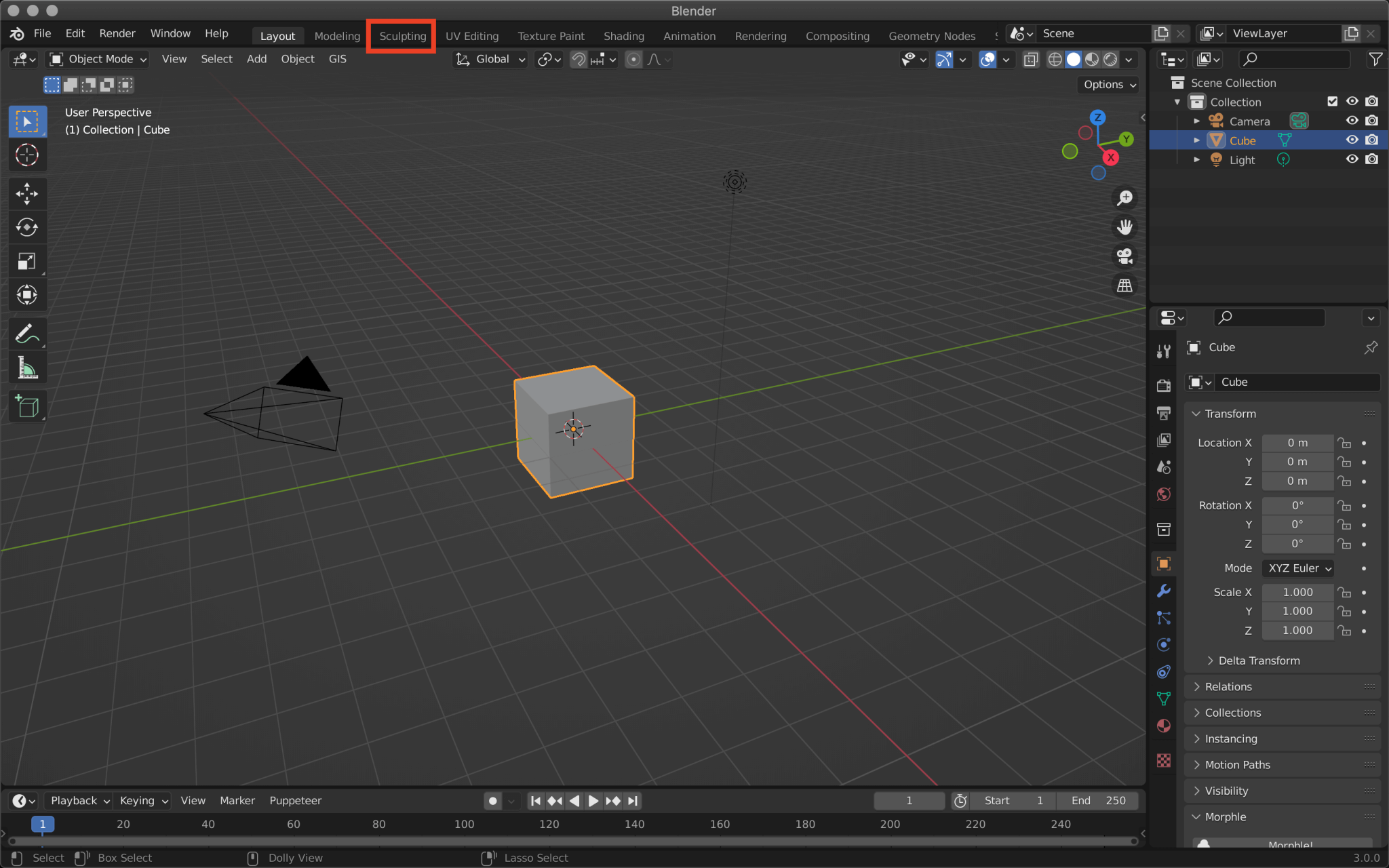Switch to the Sculpting workspace tab
Image resolution: width=1389 pixels, height=868 pixels.
click(x=401, y=35)
